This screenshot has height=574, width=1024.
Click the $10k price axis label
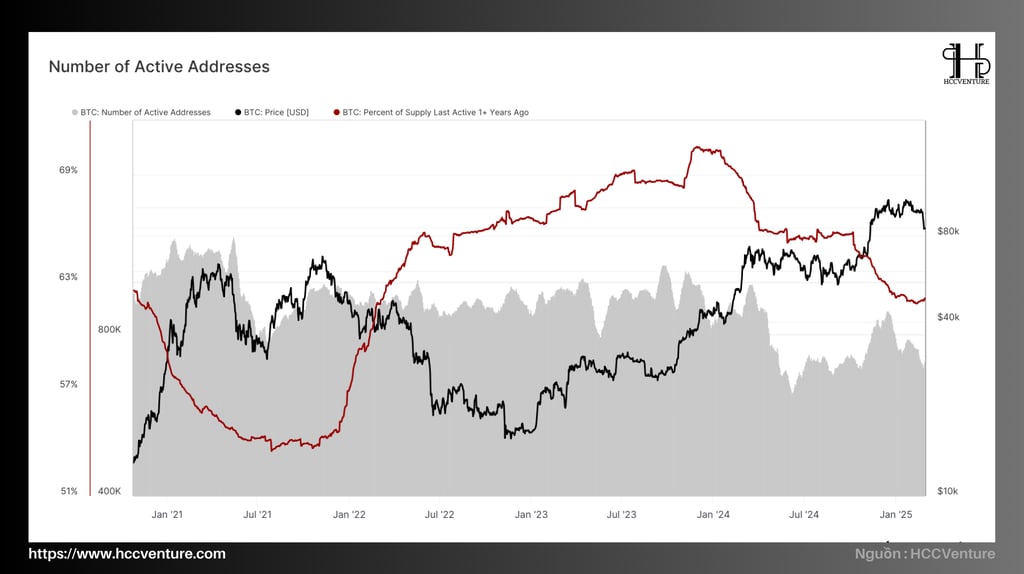[948, 491]
